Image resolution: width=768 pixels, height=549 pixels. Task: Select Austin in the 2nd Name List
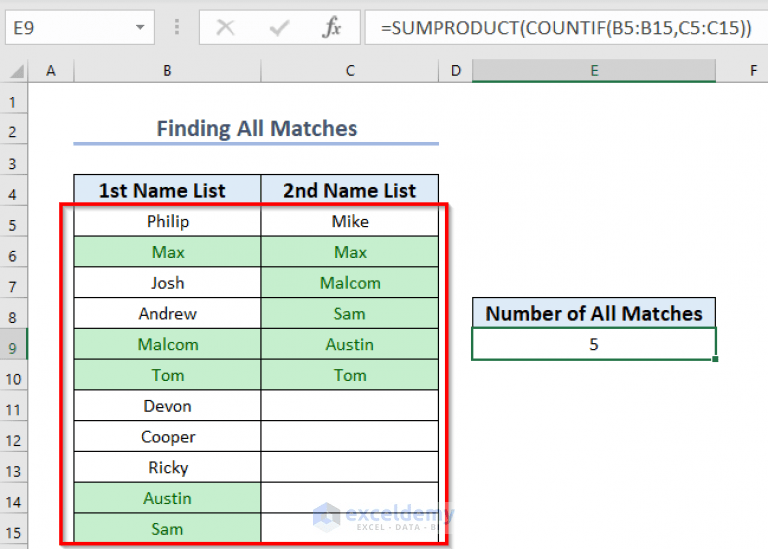click(350, 344)
